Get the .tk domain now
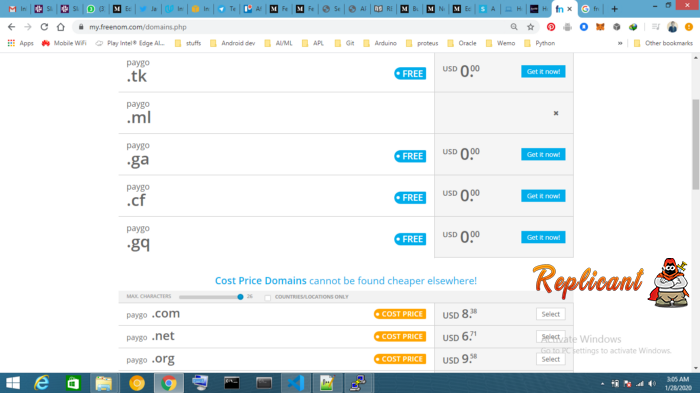 pos(543,72)
